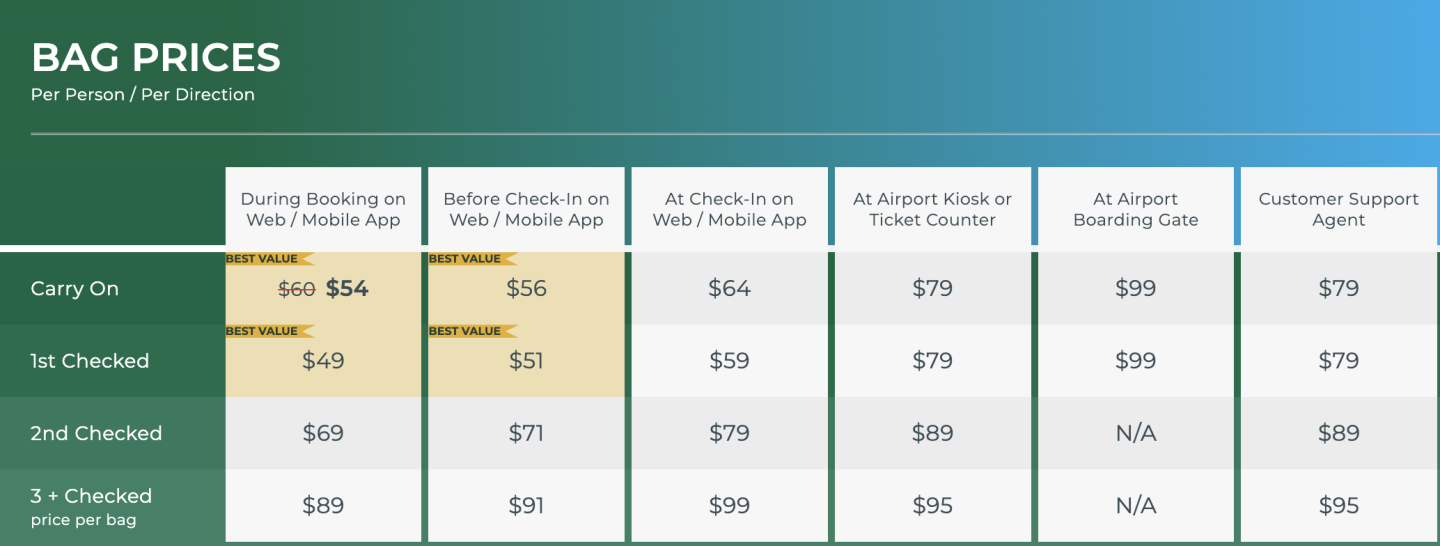Image resolution: width=1440 pixels, height=546 pixels.
Task: Click the 1st Checked row label
Action: [90, 361]
